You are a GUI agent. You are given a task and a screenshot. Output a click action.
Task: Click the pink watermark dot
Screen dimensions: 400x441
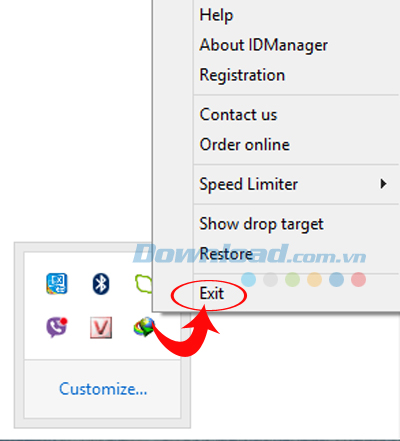pos(359,280)
